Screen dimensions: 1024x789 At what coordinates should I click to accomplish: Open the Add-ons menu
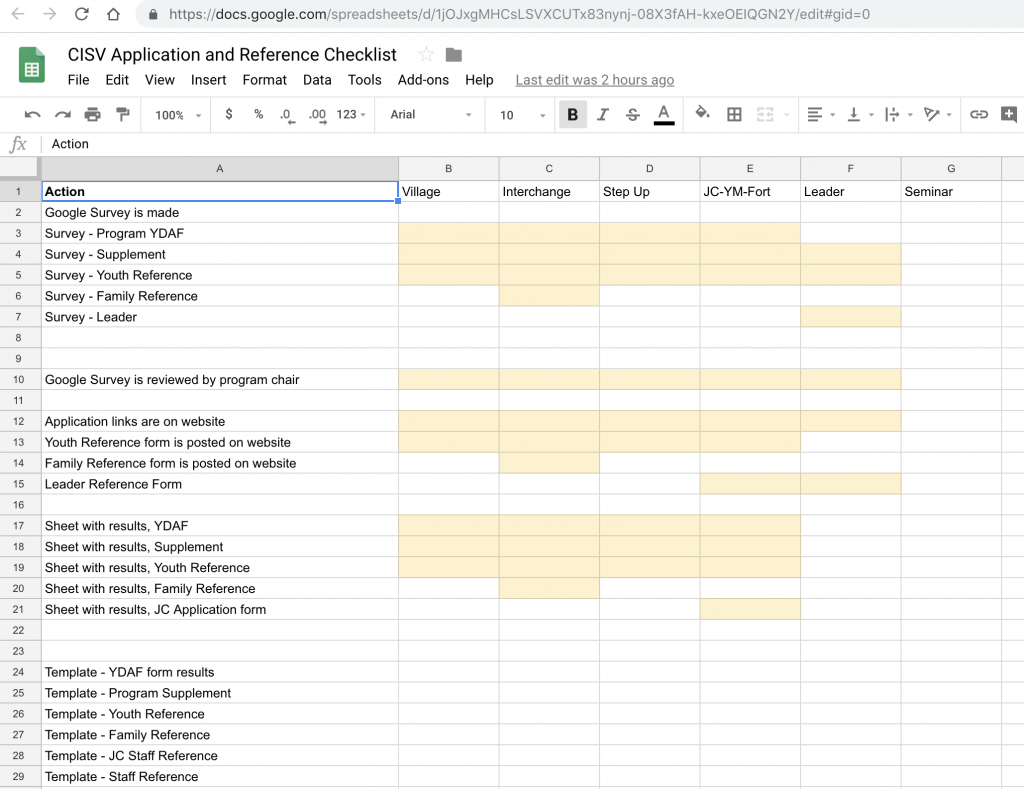(423, 79)
